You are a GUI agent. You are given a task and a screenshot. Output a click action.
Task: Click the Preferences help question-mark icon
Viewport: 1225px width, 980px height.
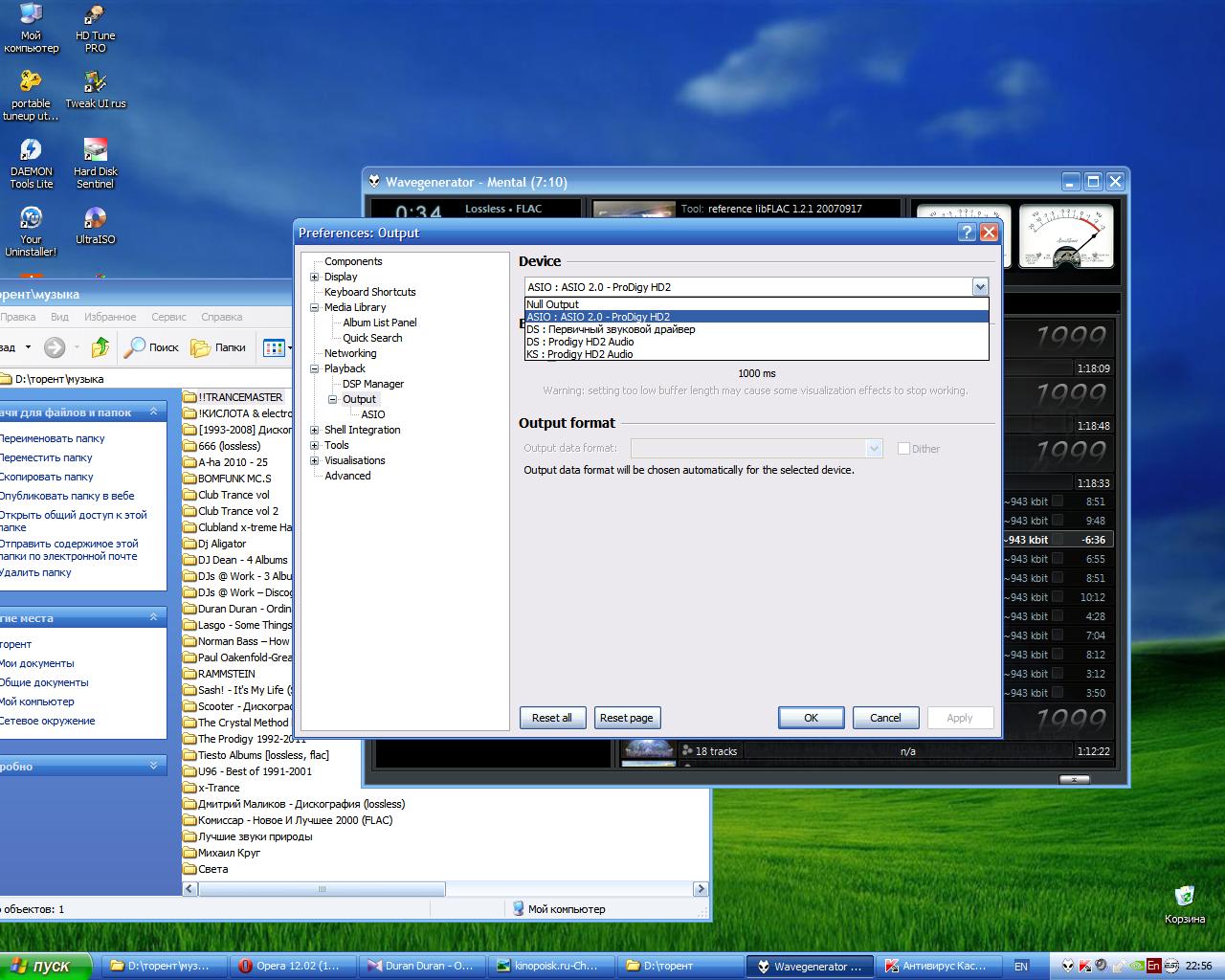click(x=967, y=233)
